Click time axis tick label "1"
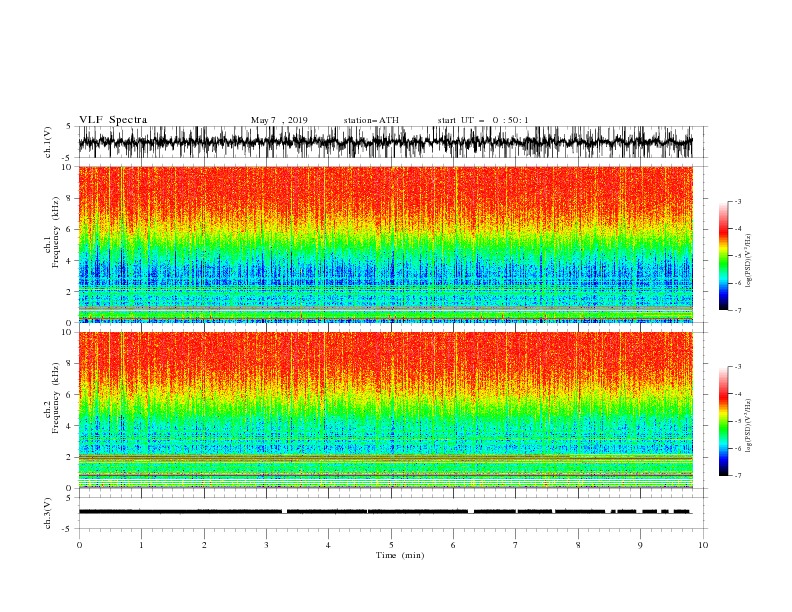792x612 pixels. [141, 545]
